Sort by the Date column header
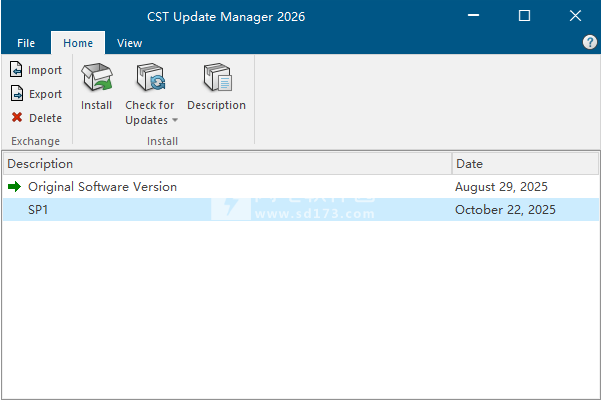602x401 pixels. [525, 163]
